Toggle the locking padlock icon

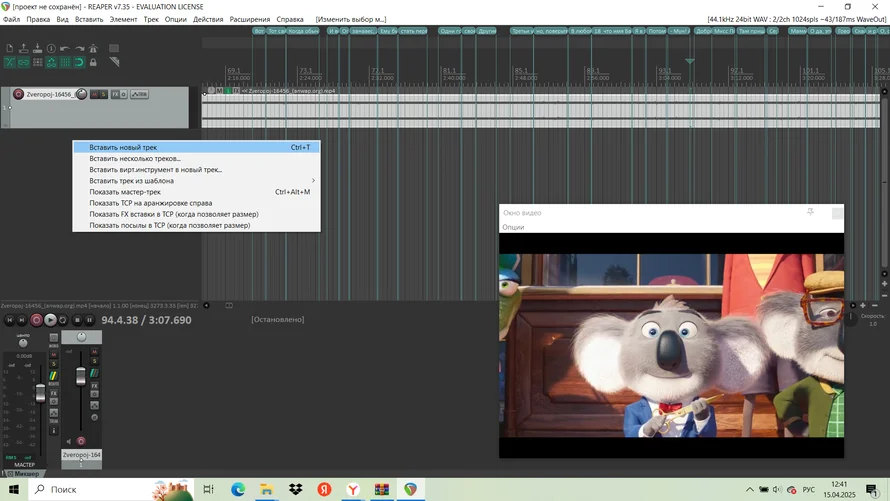click(x=93, y=62)
